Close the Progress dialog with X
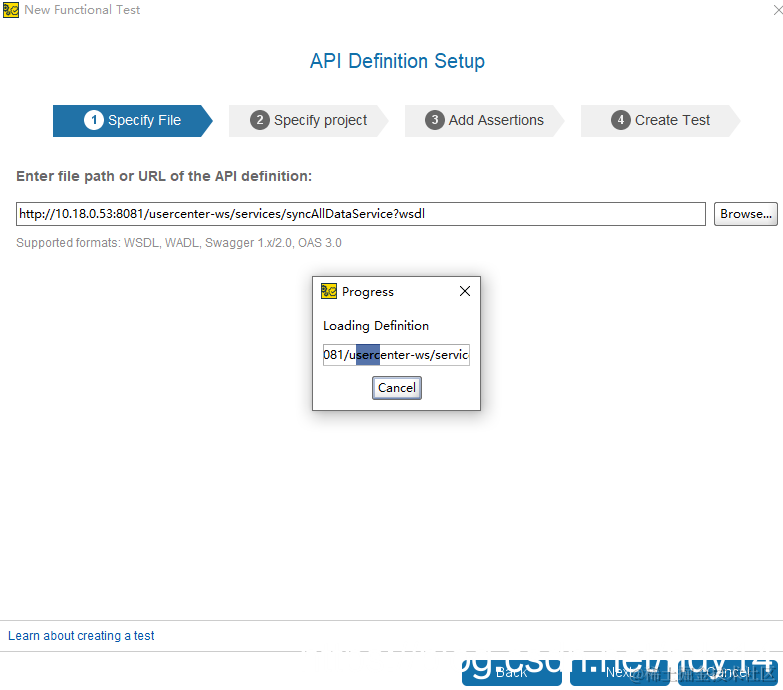The width and height of the screenshot is (783, 690). pos(464,291)
